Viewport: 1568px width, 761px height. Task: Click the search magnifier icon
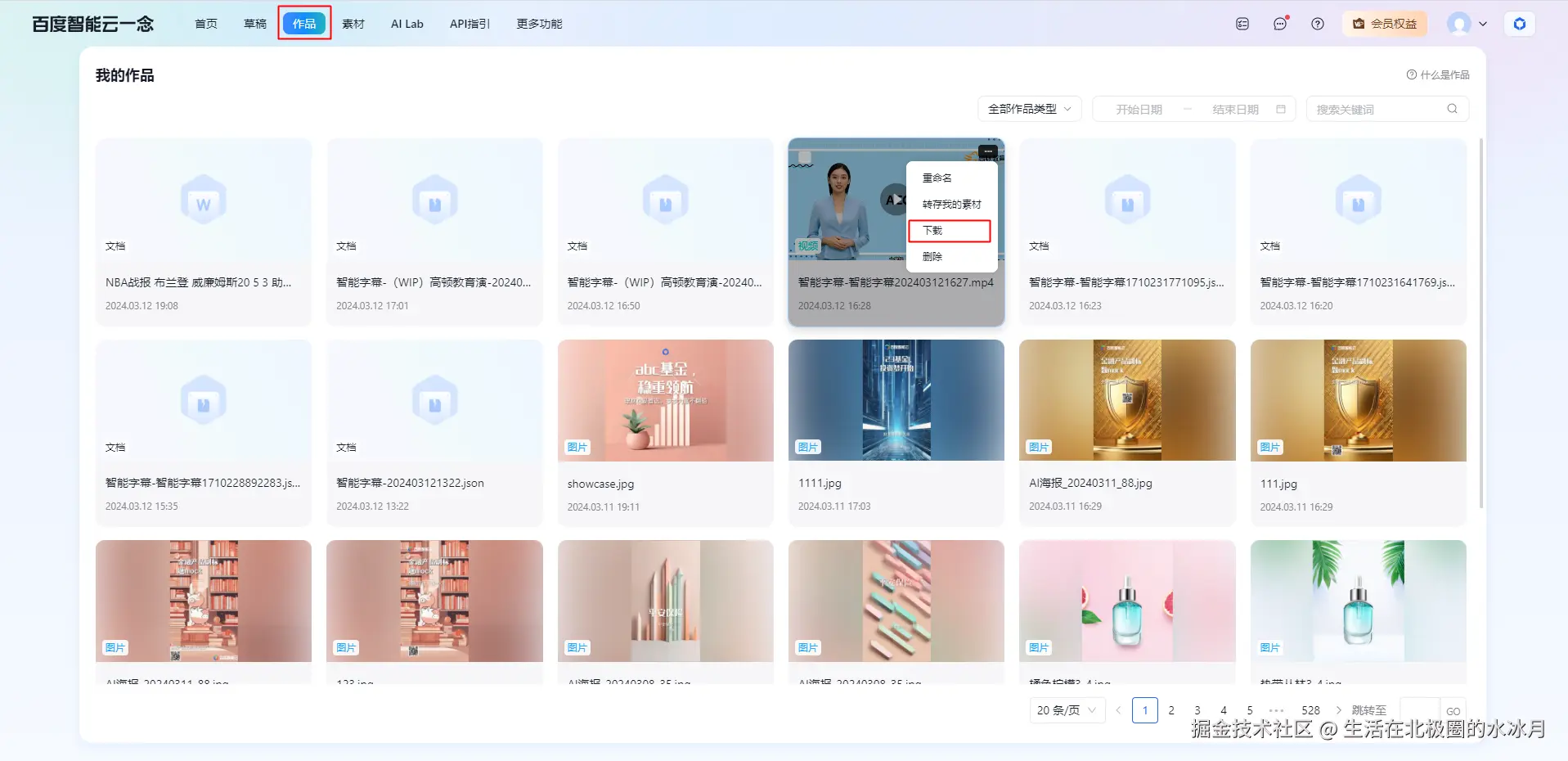tap(1452, 109)
